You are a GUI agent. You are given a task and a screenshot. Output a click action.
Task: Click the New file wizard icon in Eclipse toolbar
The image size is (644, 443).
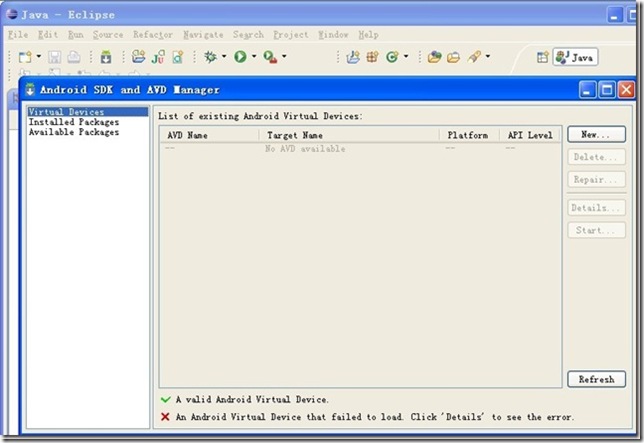pos(25,57)
